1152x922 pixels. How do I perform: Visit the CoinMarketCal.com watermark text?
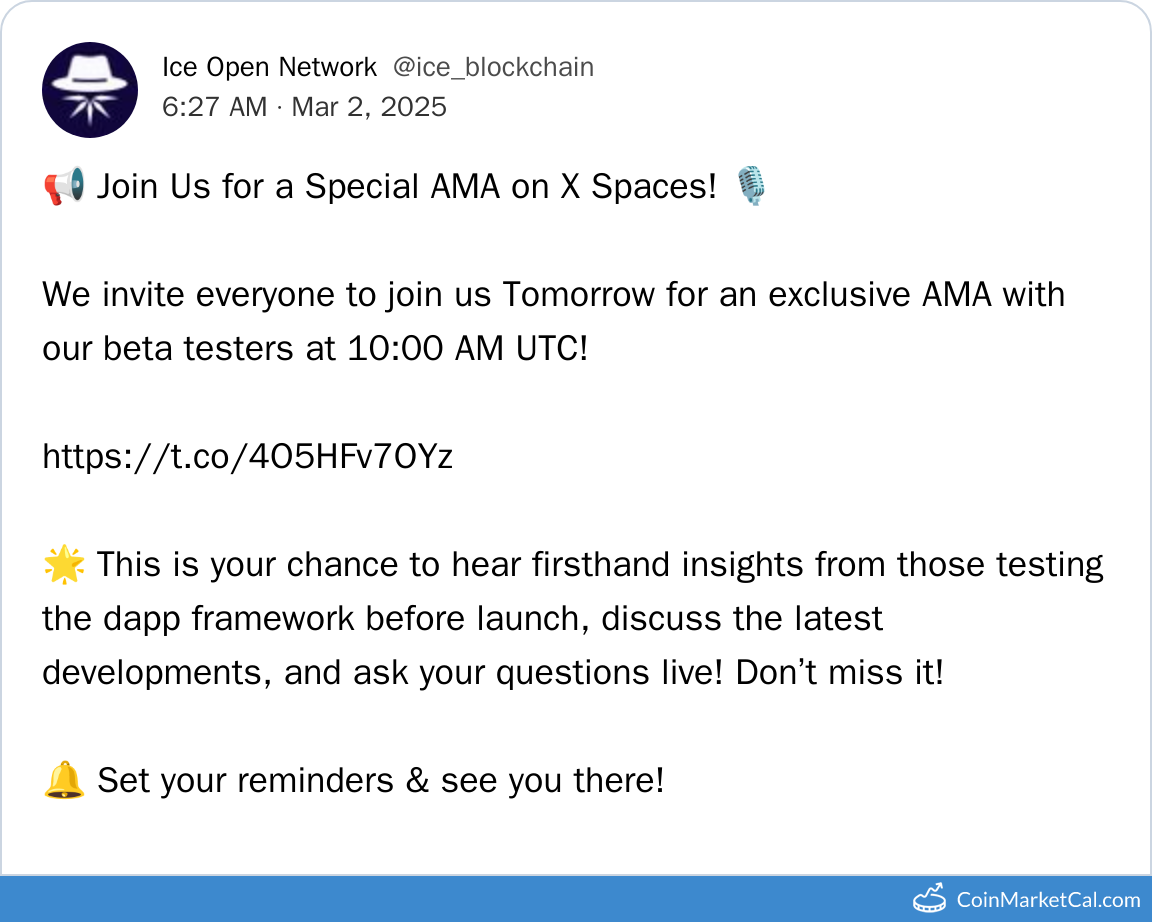coord(1048,899)
